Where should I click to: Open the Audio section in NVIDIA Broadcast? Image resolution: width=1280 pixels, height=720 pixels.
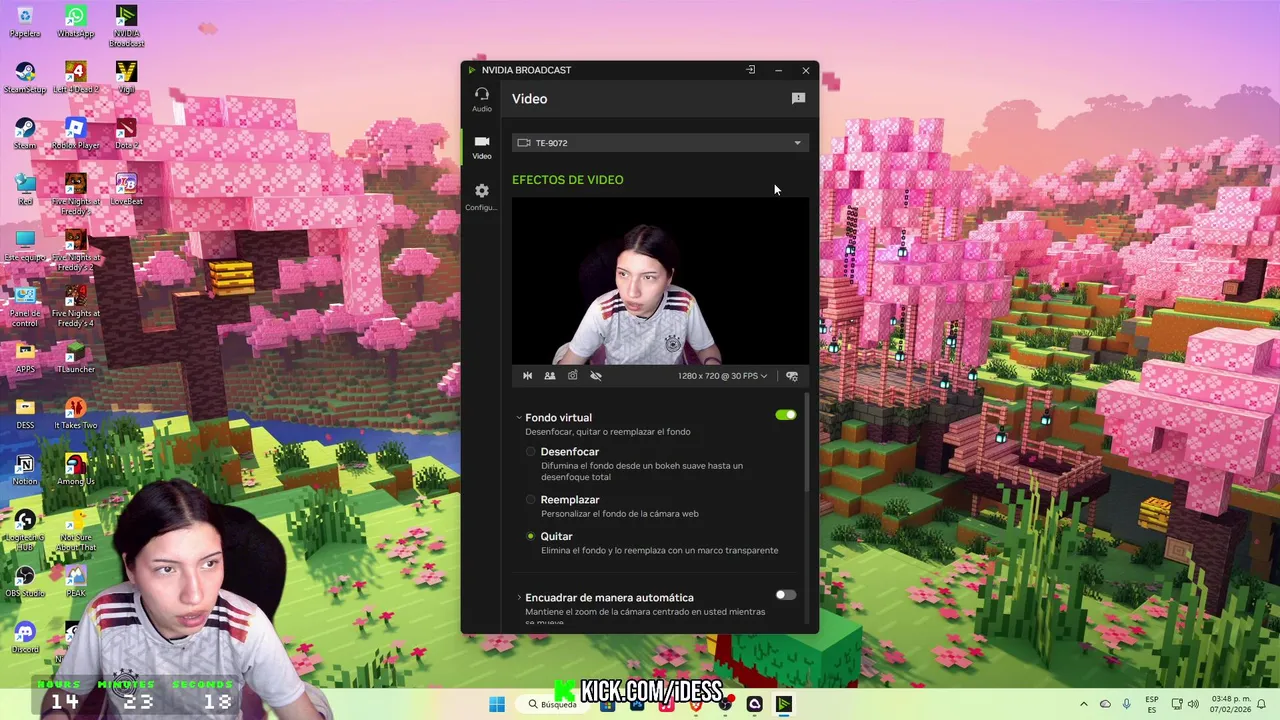click(x=482, y=99)
